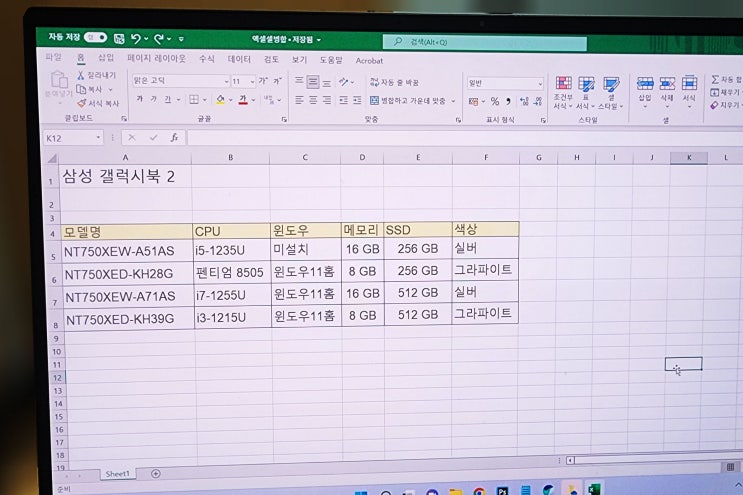
Task: Click the bottom align icon
Action: click(327, 82)
